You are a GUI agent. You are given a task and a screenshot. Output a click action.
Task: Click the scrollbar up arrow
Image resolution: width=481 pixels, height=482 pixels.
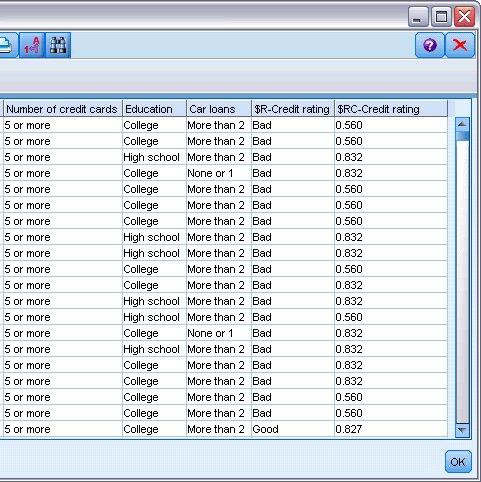click(462, 124)
